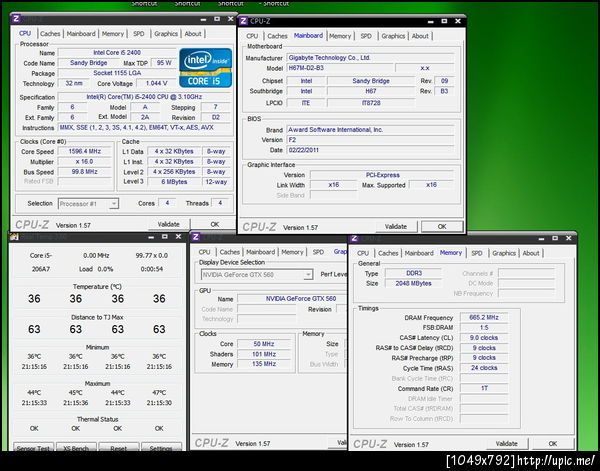Click the DRAM Frequency value '665.2 MHz'
Screen dimensions: 600x471
(x=484, y=318)
